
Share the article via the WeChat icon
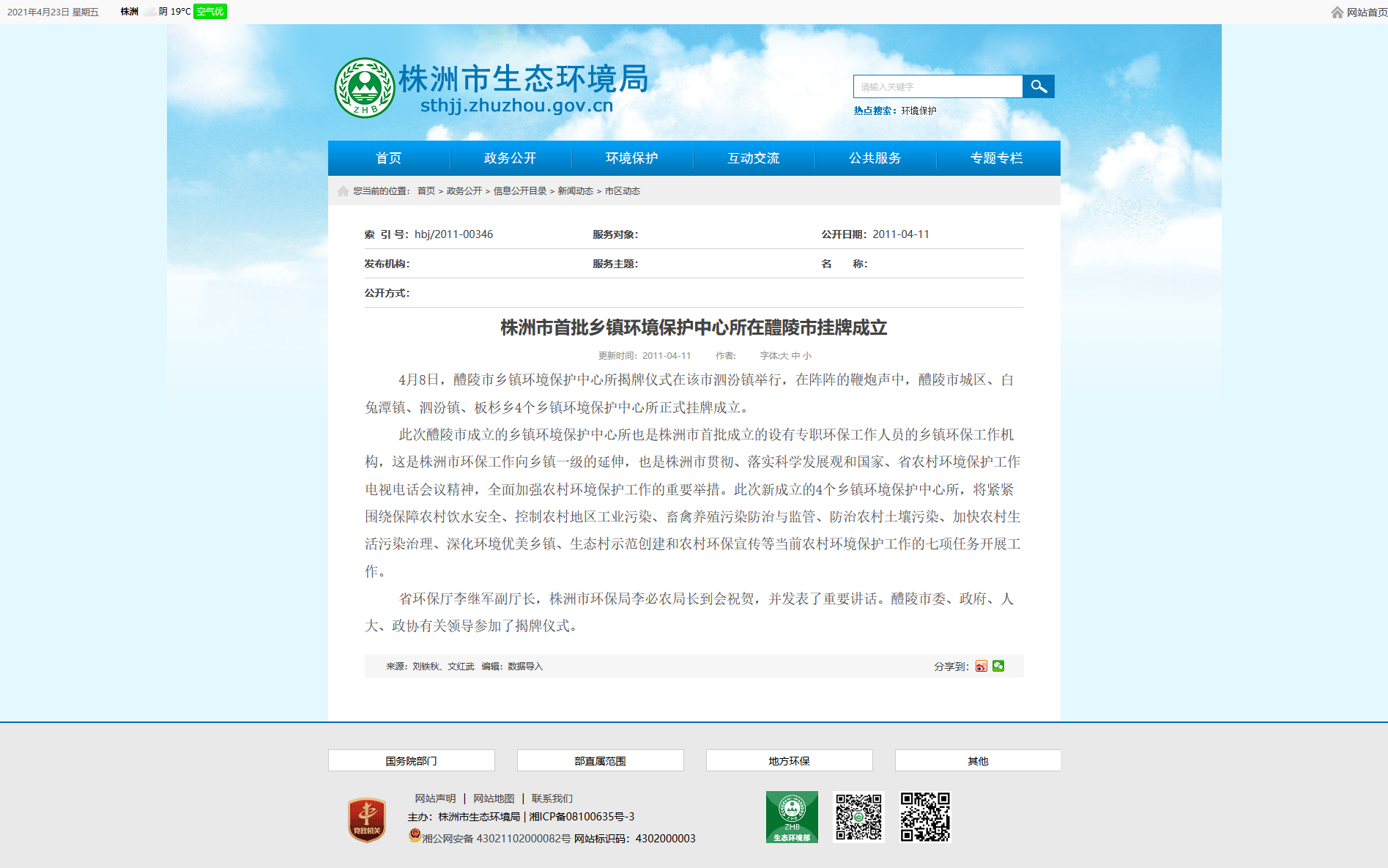(x=998, y=666)
